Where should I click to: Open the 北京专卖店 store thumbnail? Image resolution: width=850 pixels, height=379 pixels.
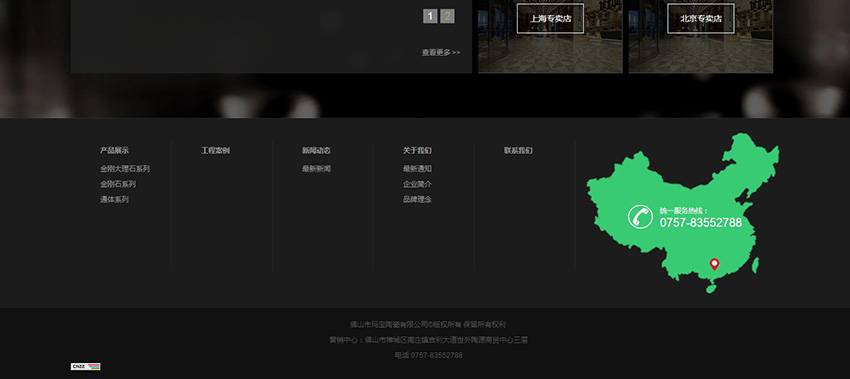tap(701, 36)
